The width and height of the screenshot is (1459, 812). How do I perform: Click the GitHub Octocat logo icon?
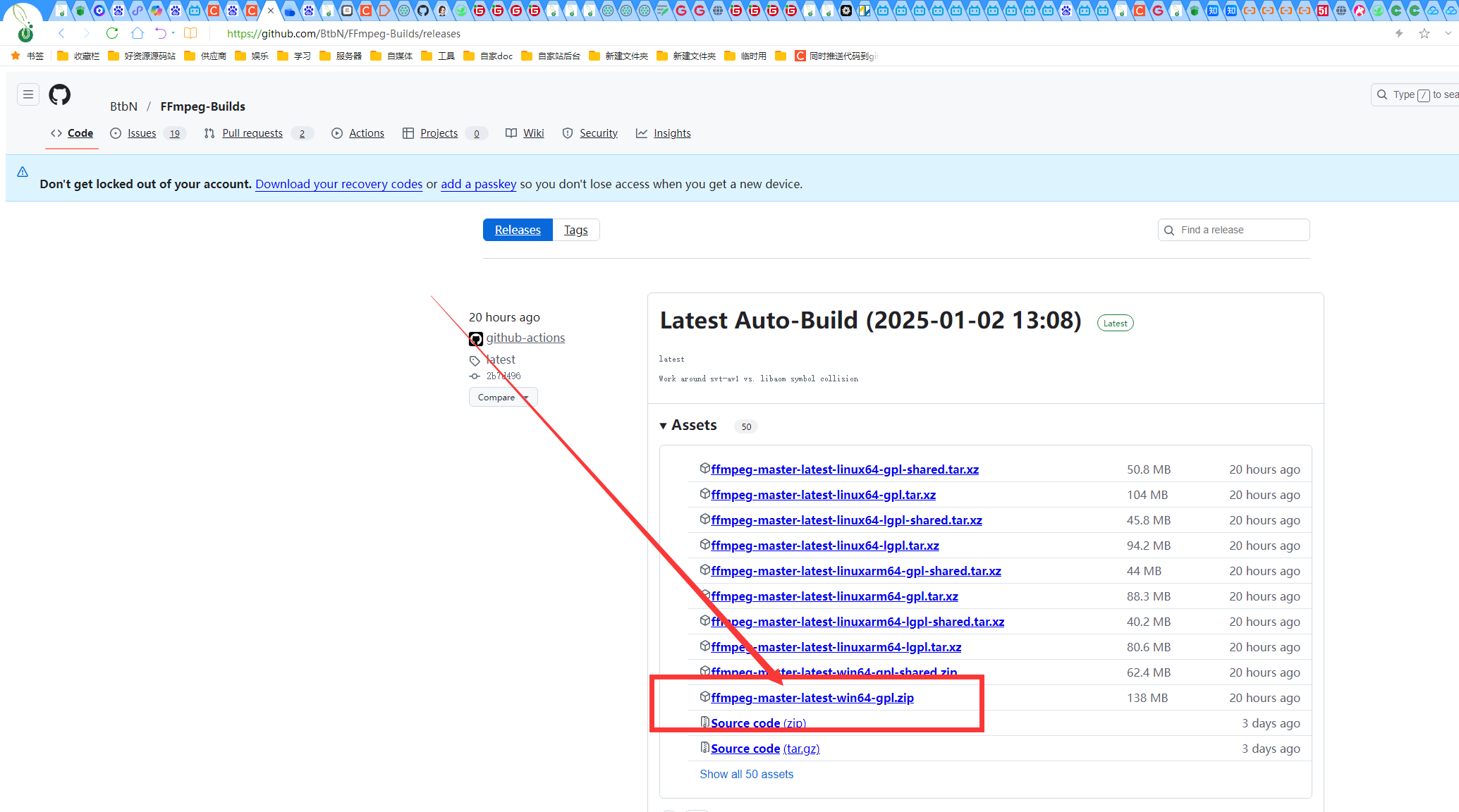pos(60,94)
